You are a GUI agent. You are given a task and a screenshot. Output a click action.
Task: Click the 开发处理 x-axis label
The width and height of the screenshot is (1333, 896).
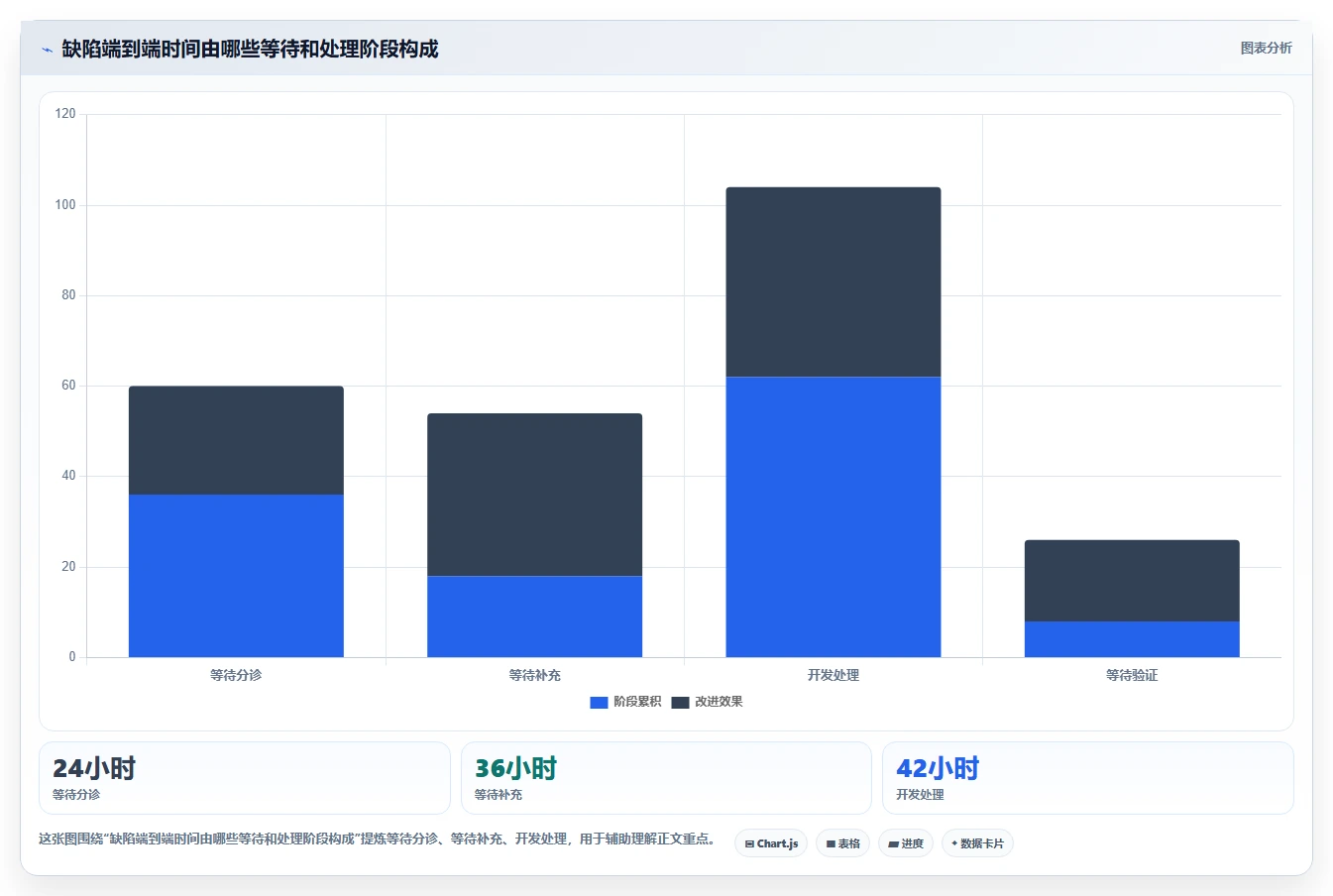[x=833, y=675]
